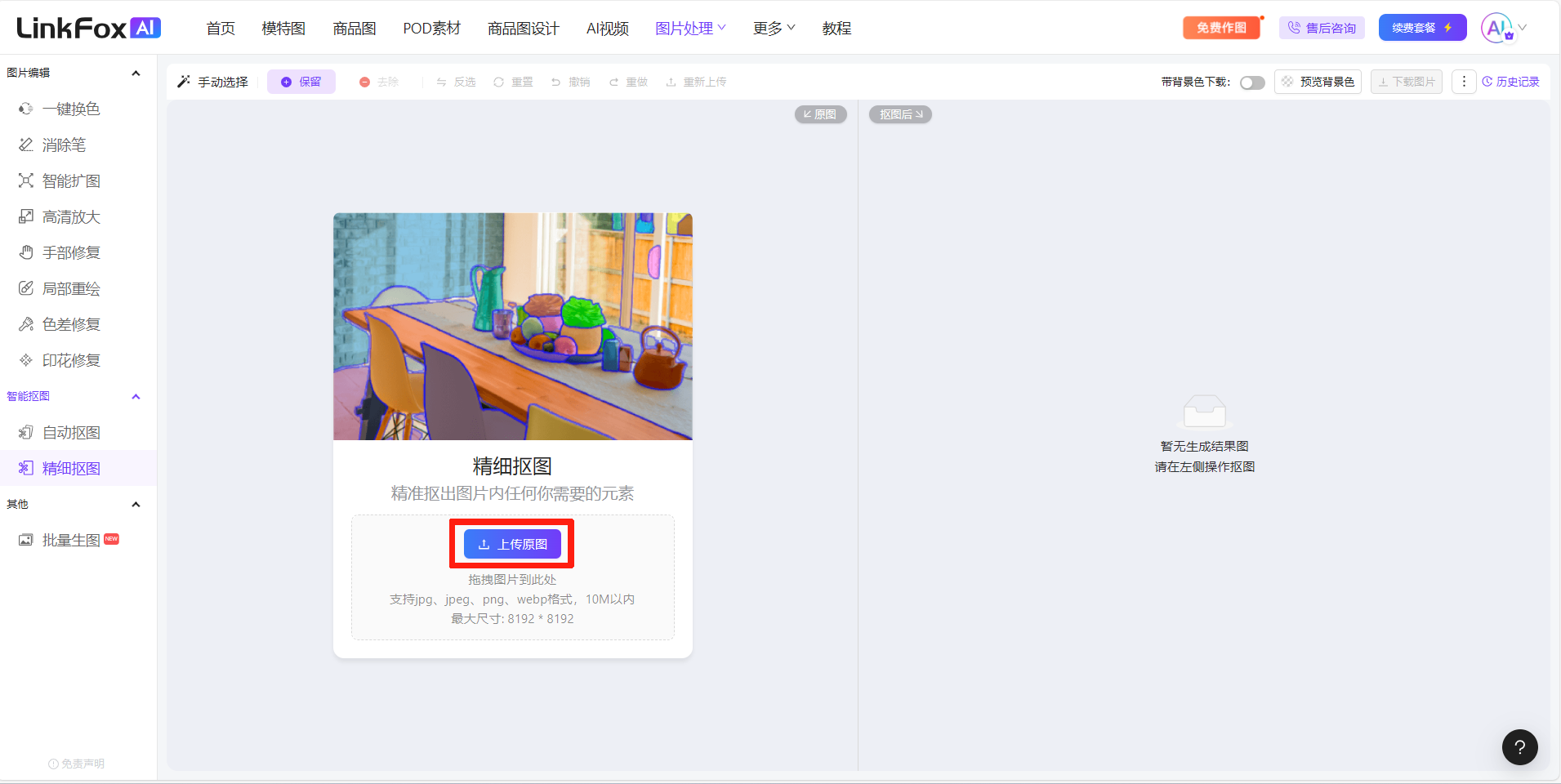Click 重新上传 to re-upload image
This screenshot has height=784, width=1561.
[x=696, y=82]
